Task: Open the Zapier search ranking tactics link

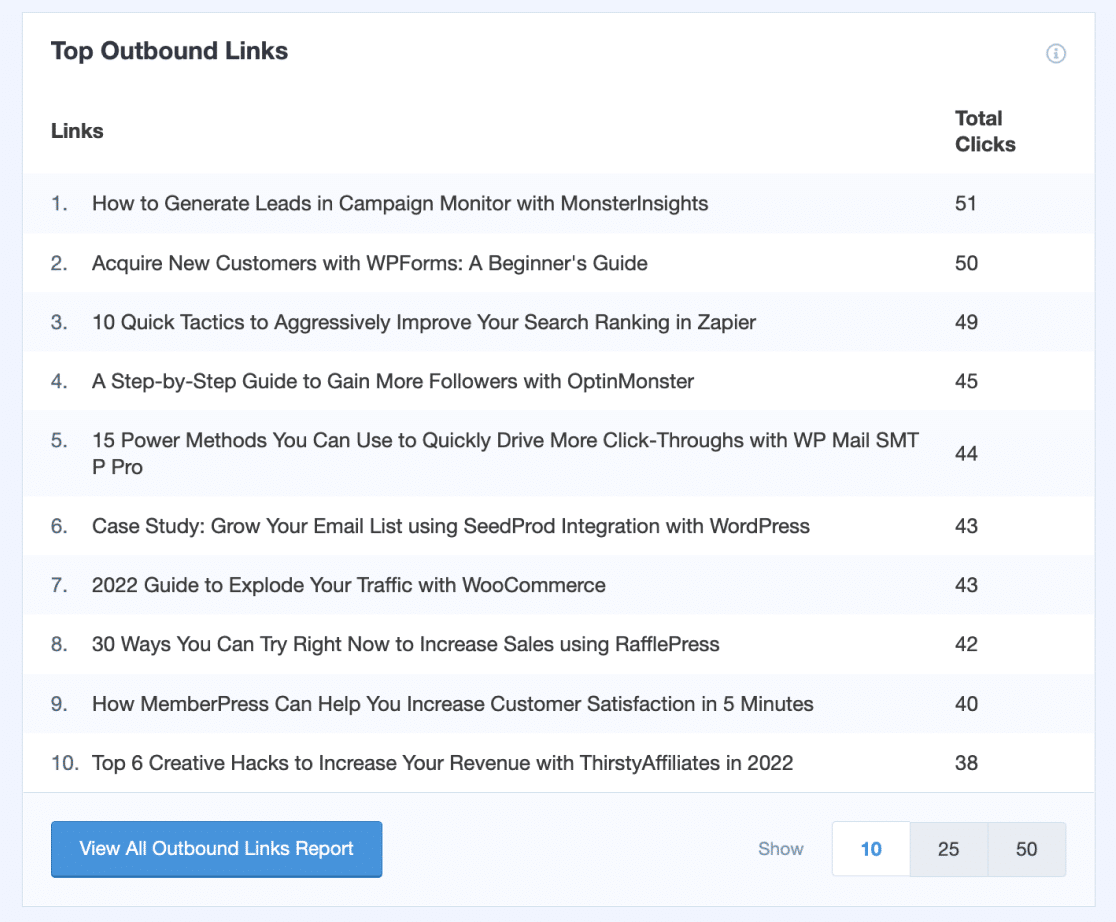Action: (x=424, y=322)
